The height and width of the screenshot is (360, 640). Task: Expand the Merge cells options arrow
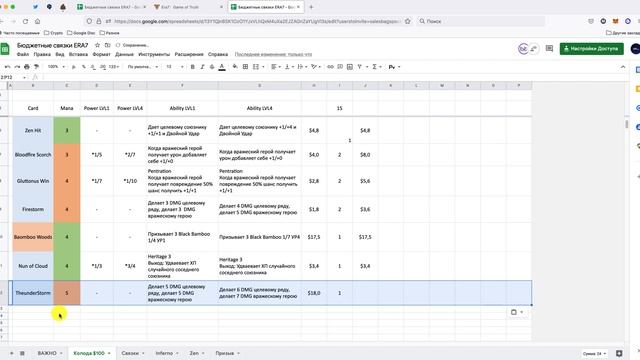pyautogui.click(x=263, y=67)
